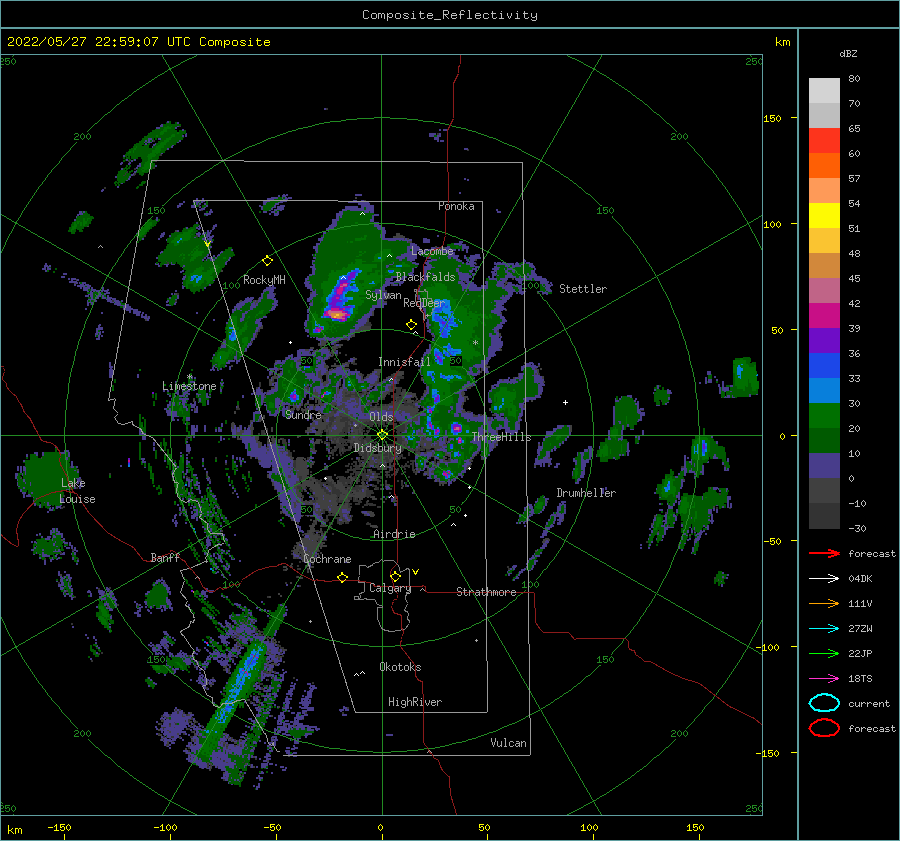
Task: Click the Composite_Reflectivity title
Action: pos(450,15)
